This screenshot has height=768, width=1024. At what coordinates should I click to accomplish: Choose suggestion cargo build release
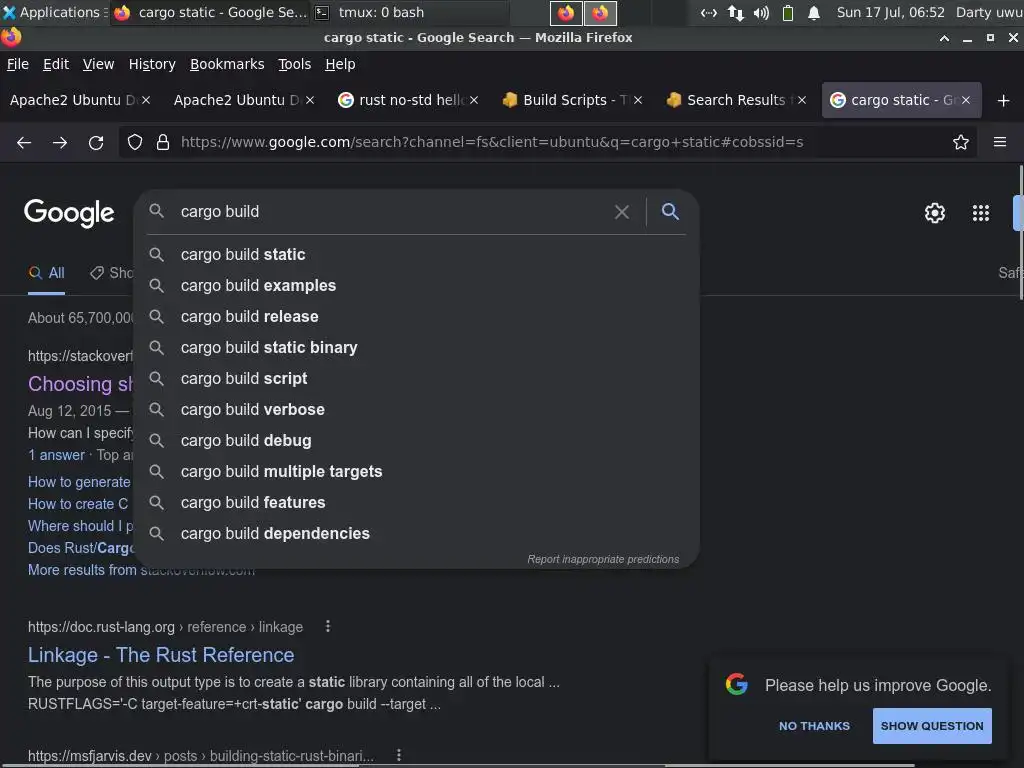(417, 316)
